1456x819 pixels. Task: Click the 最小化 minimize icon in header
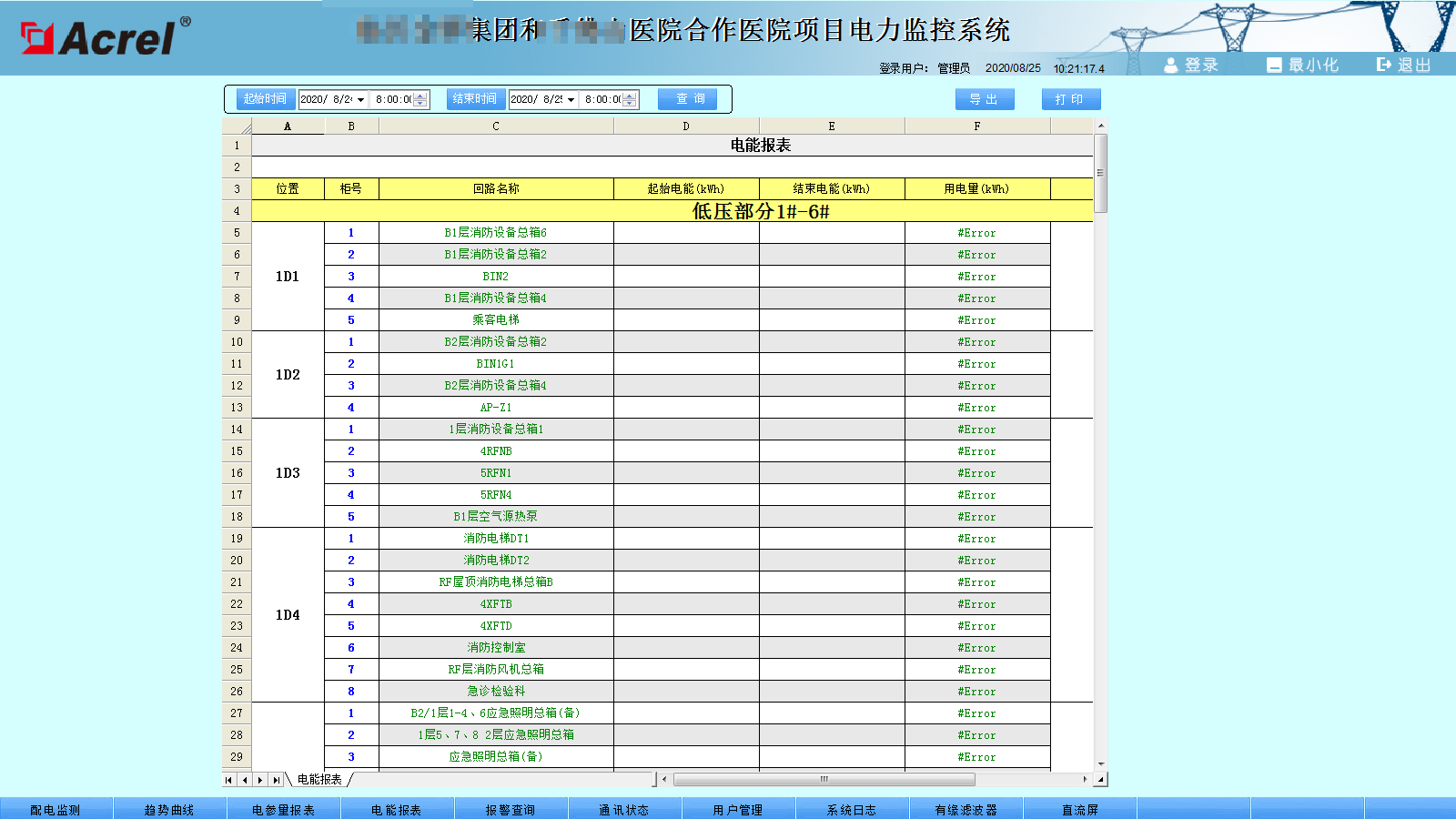(x=1274, y=65)
